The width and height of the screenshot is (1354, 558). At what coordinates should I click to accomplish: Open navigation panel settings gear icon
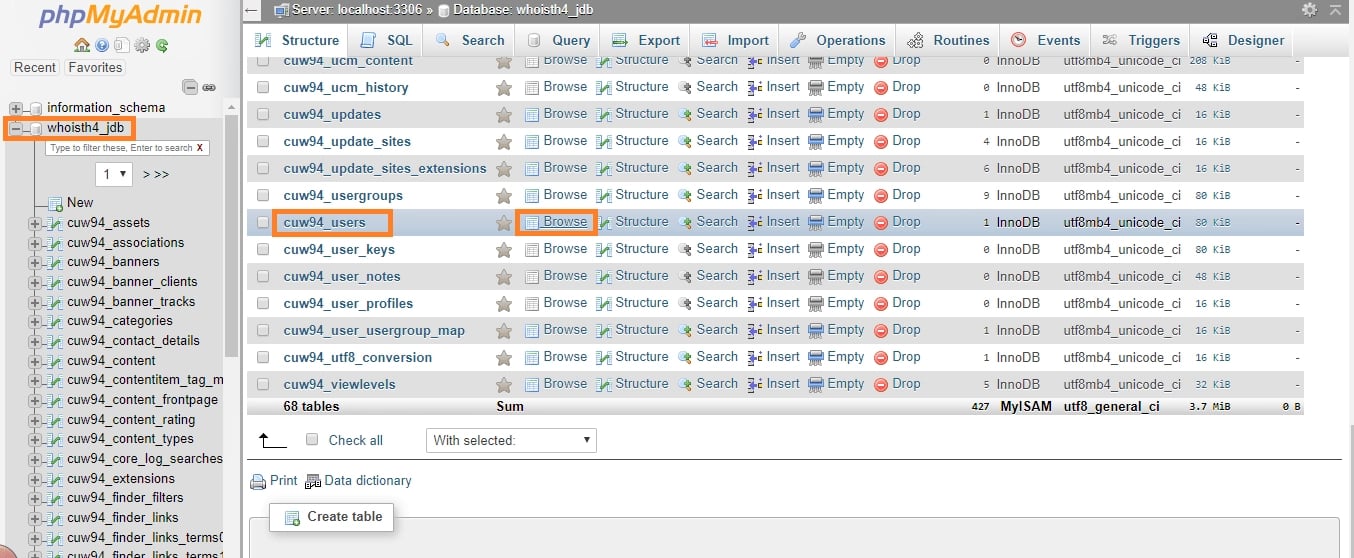pos(142,45)
